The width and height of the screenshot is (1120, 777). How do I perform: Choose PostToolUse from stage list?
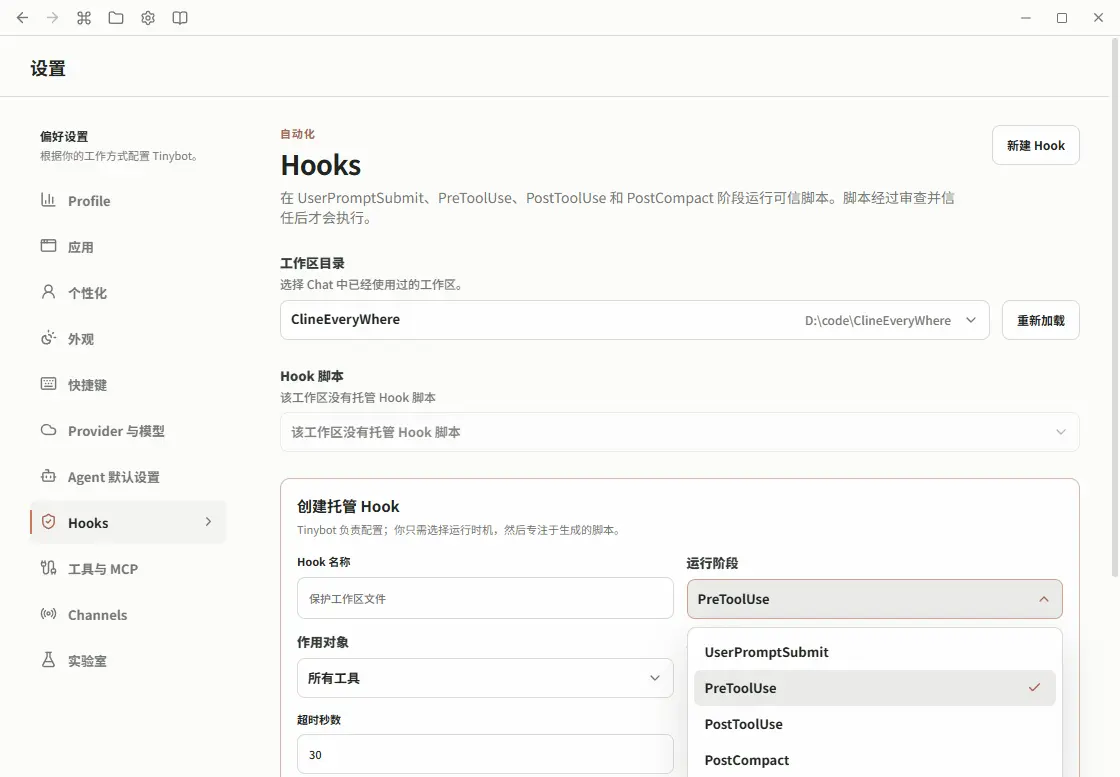pyautogui.click(x=874, y=724)
